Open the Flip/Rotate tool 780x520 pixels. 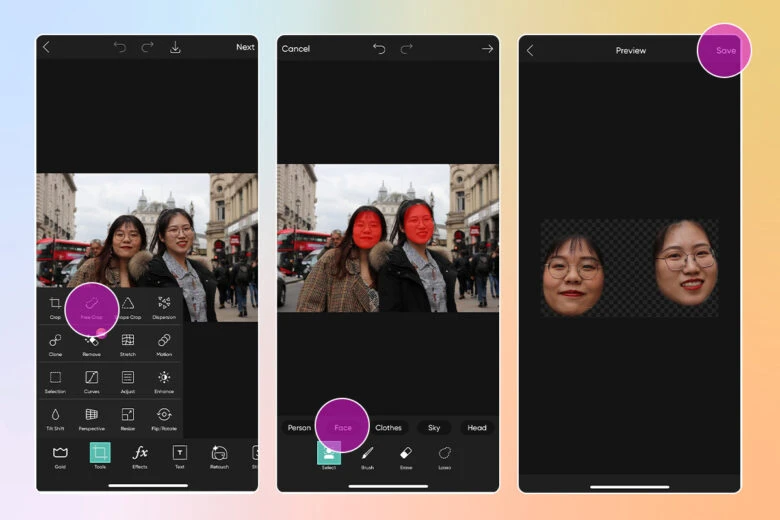click(x=164, y=417)
